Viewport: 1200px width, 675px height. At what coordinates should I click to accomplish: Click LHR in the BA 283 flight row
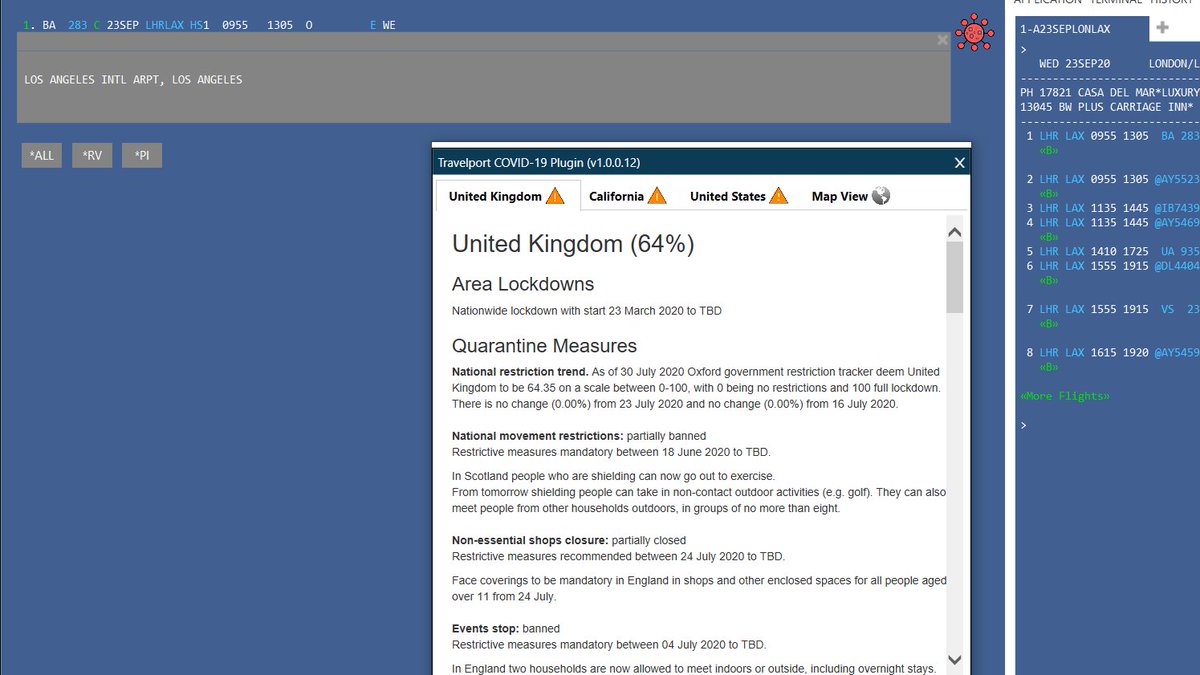pyautogui.click(x=1049, y=135)
